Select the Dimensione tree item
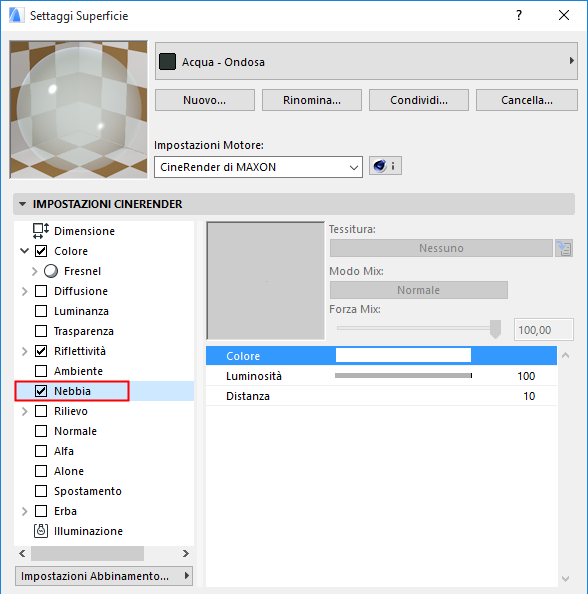 click(84, 231)
